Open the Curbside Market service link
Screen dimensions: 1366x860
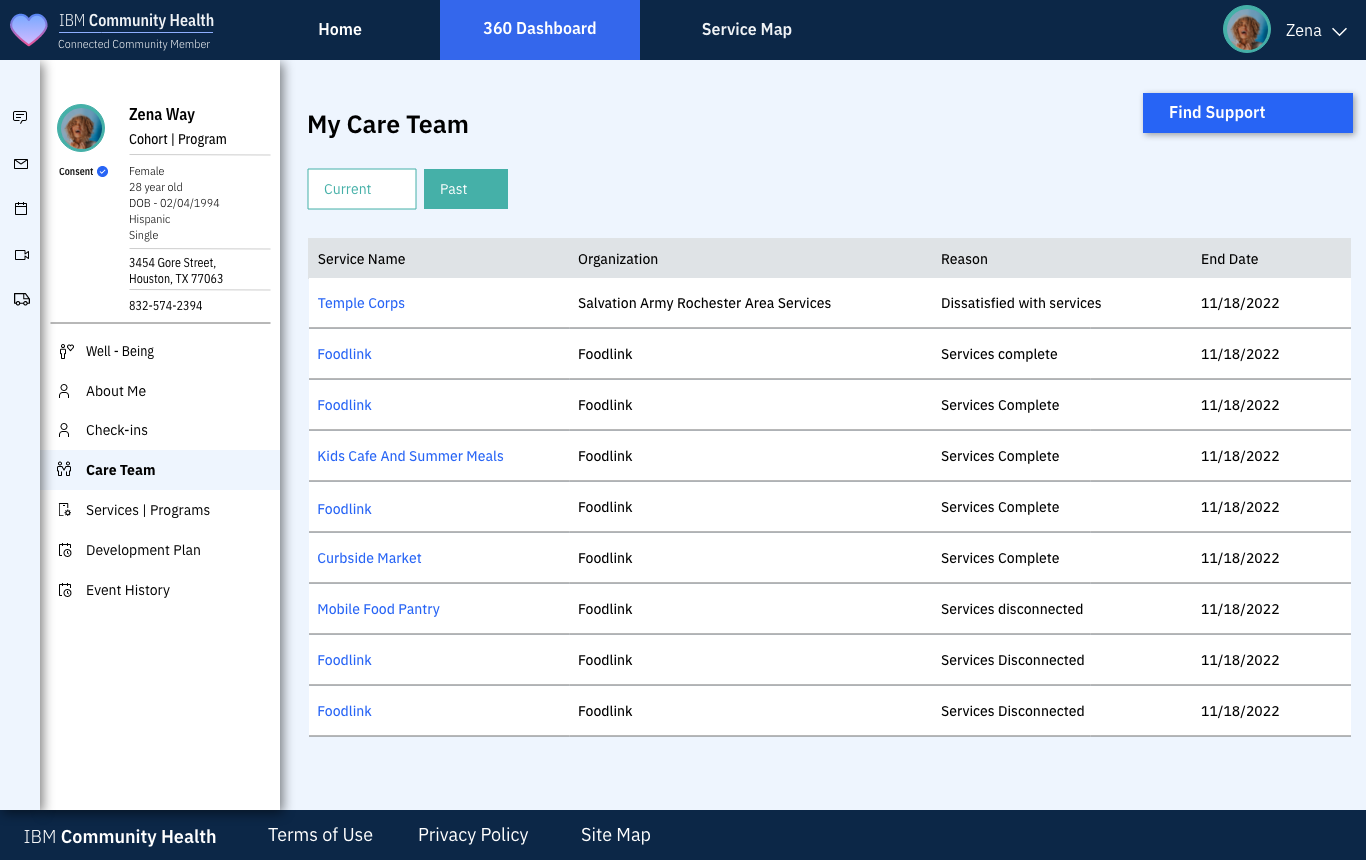(369, 558)
